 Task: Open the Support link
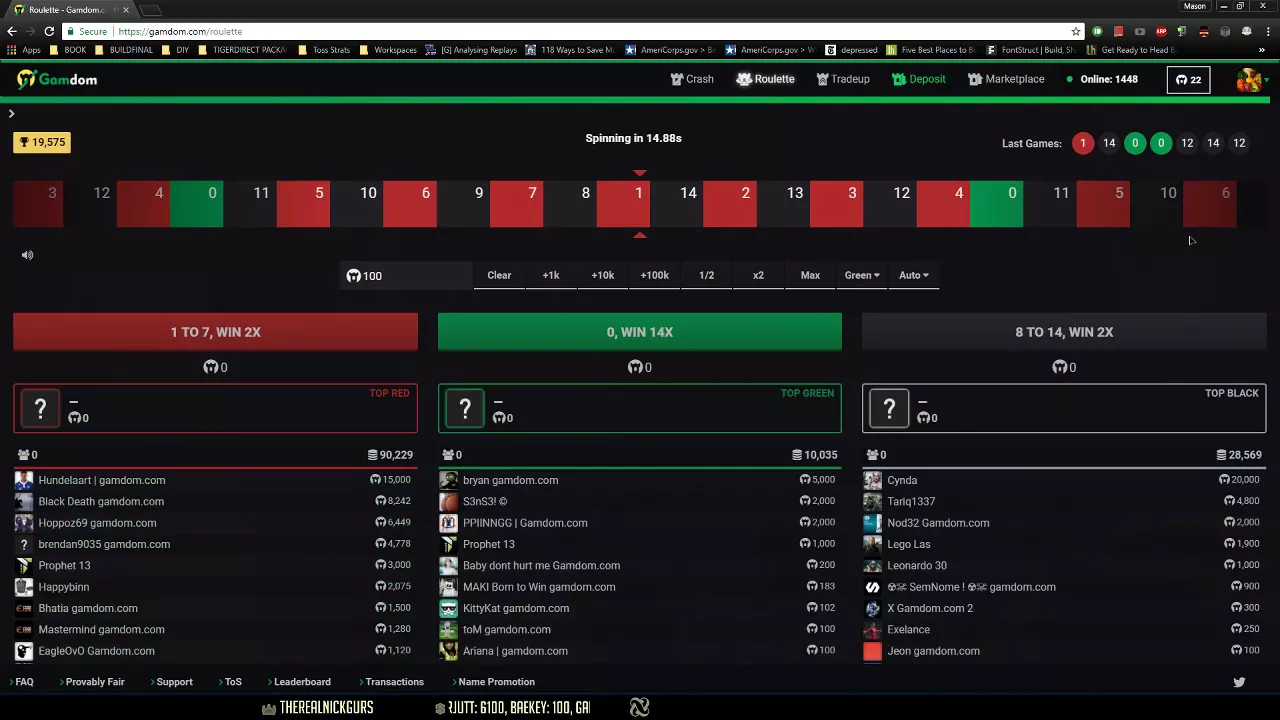(x=174, y=682)
